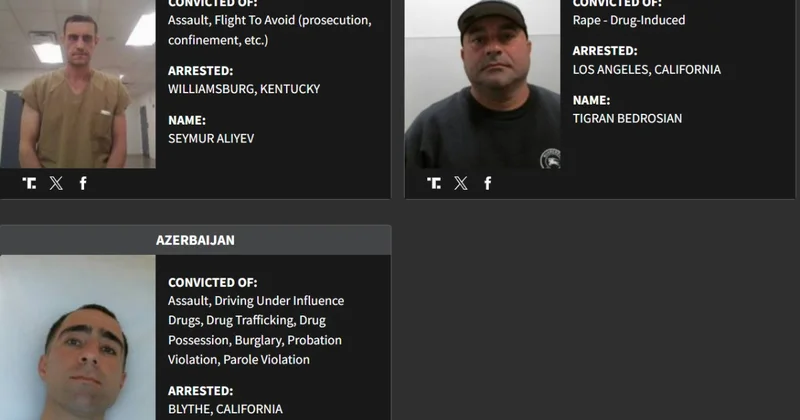Click the AZERBAIJAN card header
Viewport: 800px width, 420px height.
point(195,240)
